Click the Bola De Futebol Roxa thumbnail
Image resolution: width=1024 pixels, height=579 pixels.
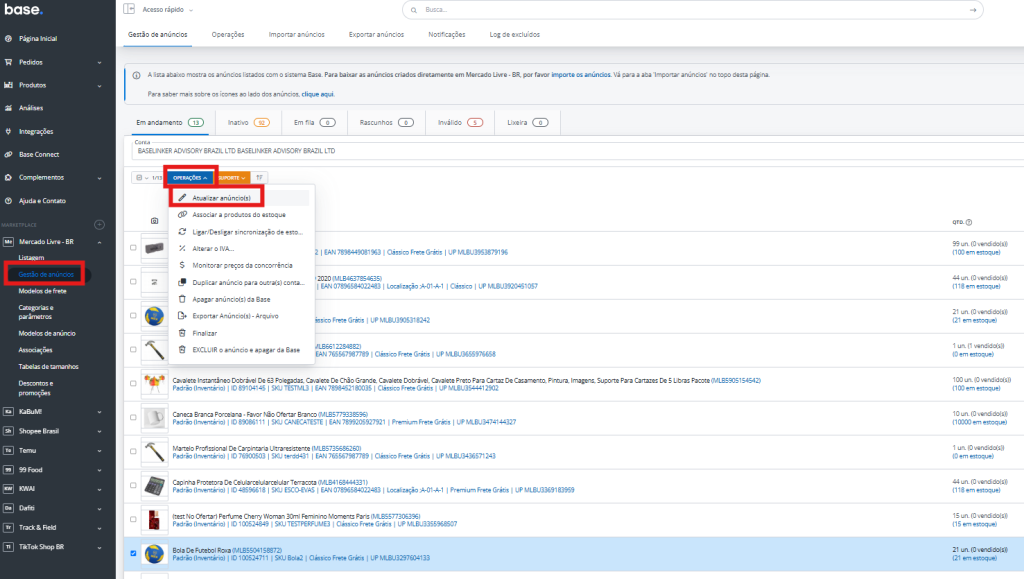click(x=154, y=554)
